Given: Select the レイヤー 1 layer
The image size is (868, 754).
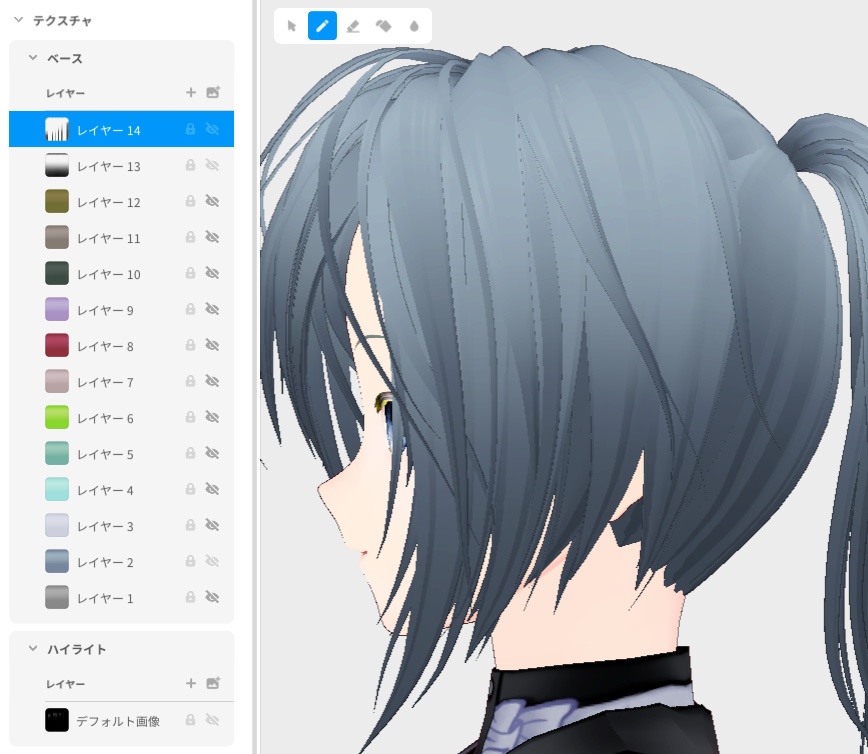Looking at the screenshot, I should (x=105, y=597).
